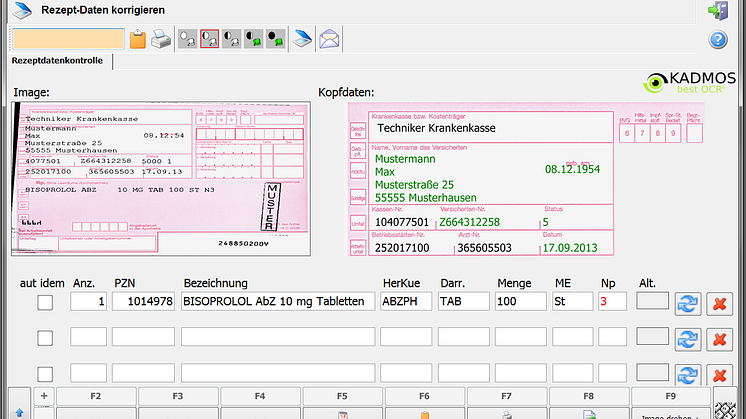
Task: Click red X delete in second empty row
Action: [719, 340]
